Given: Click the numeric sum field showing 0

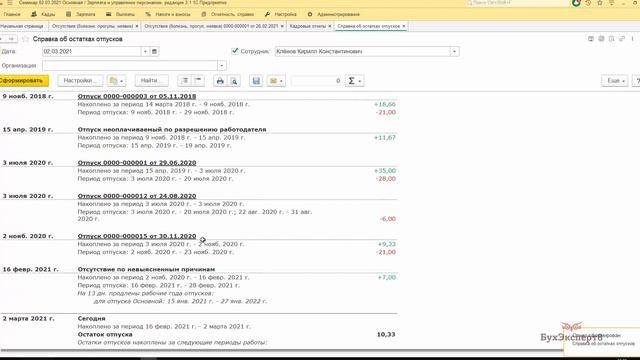Looking at the screenshot, I should (x=316, y=81).
